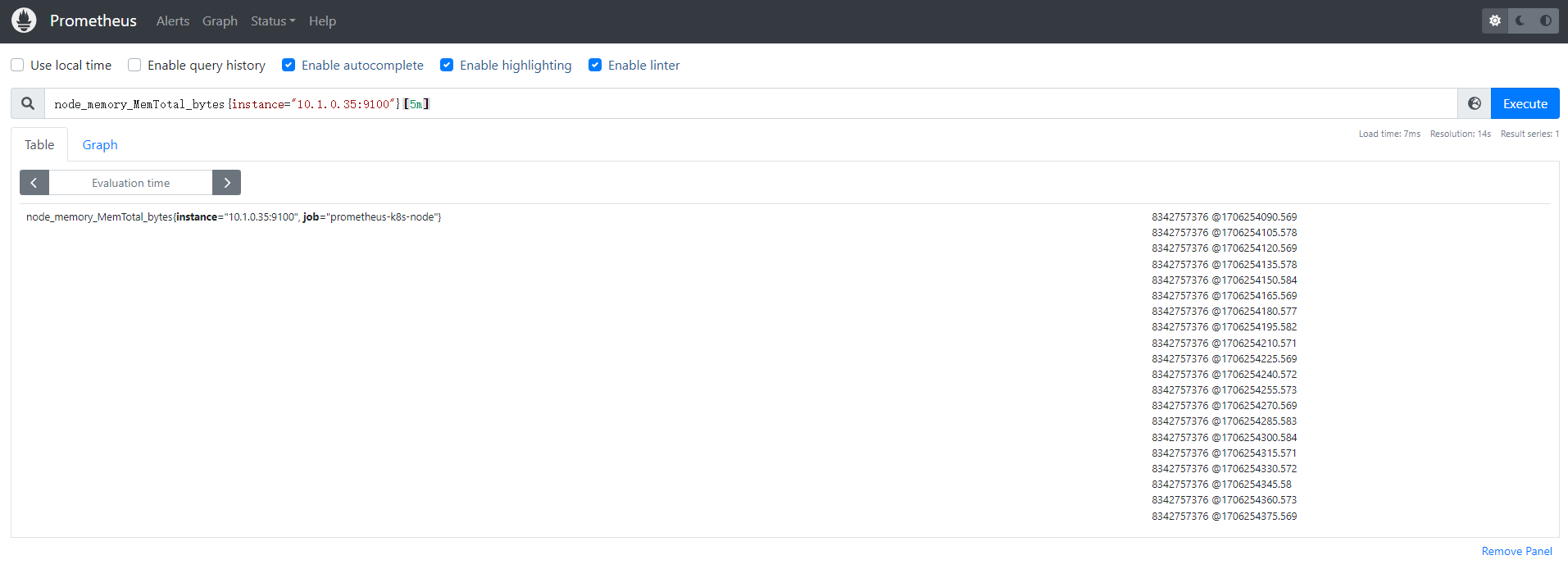Select sample value at 1706254180.577
Viewport: 1568px width, 569px height.
coord(1225,312)
